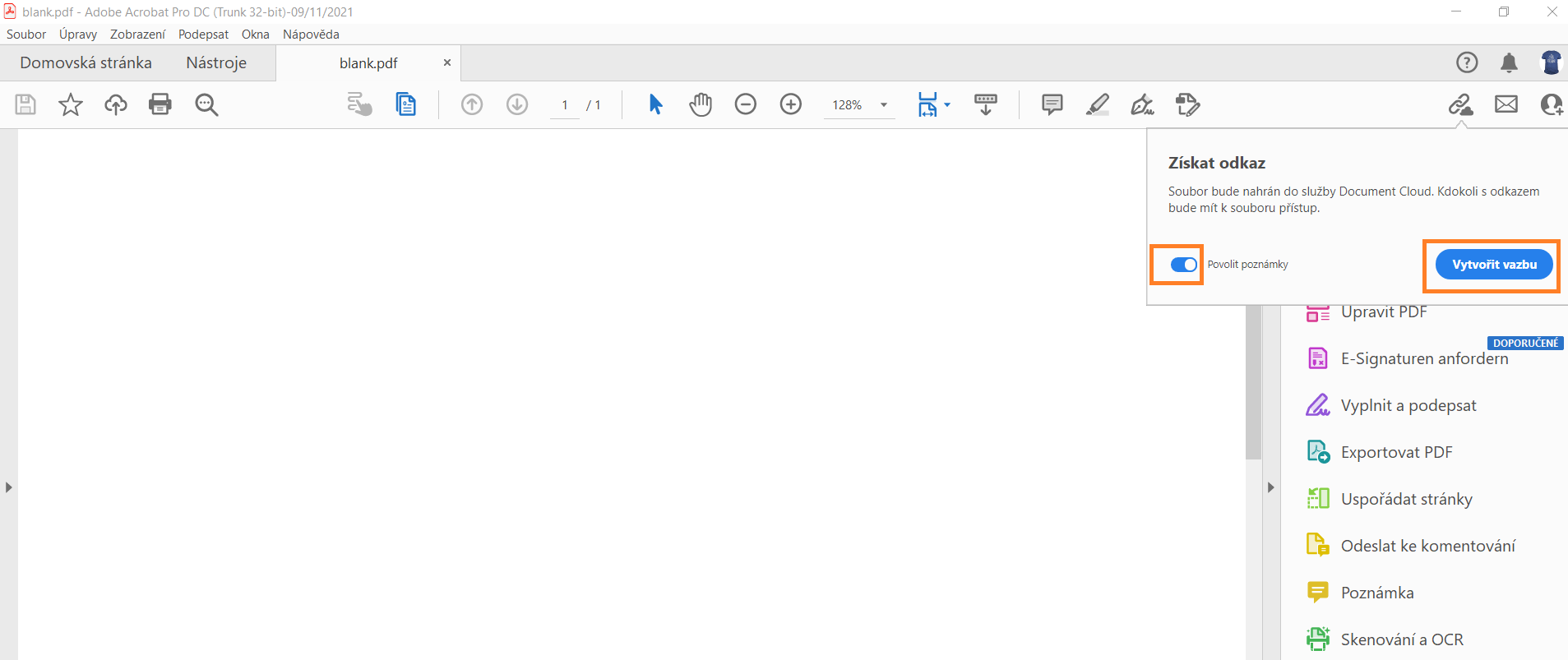Select the highlight text pen tool

pyautogui.click(x=1097, y=104)
